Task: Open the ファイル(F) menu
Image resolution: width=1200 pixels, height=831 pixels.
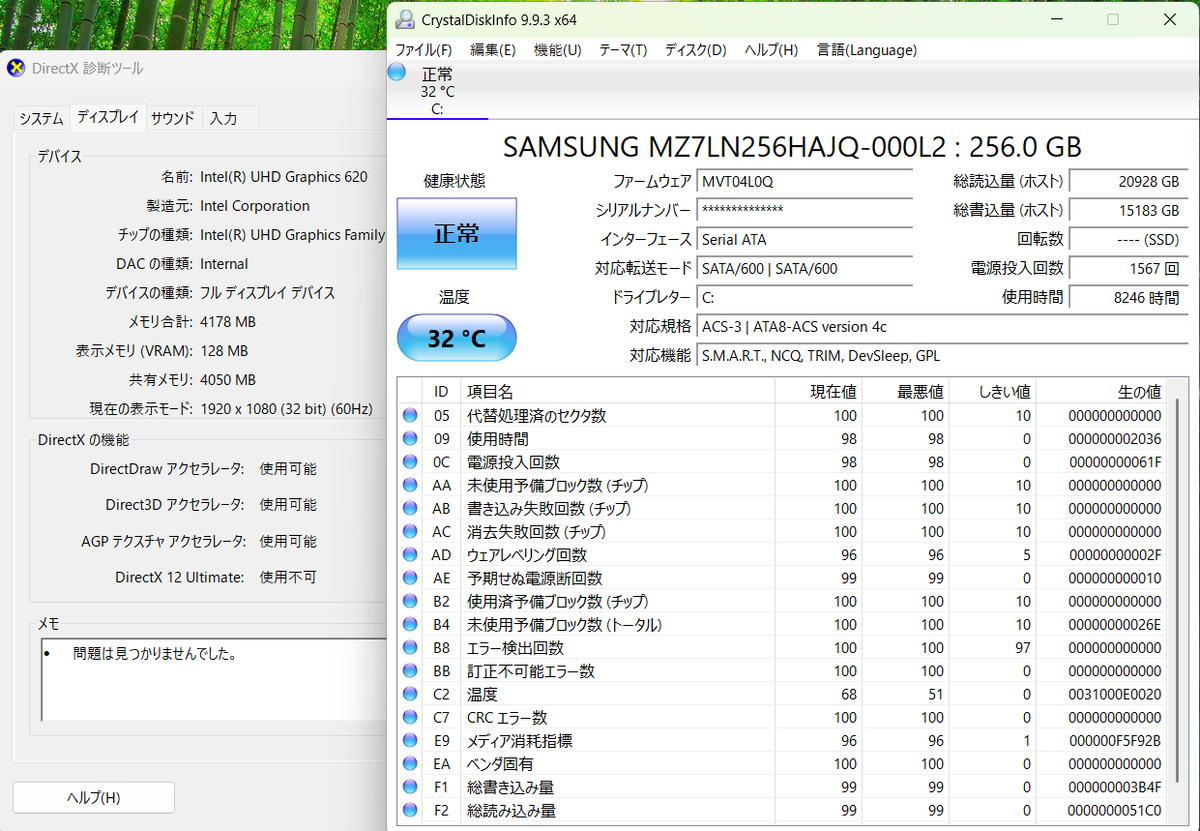Action: point(423,49)
